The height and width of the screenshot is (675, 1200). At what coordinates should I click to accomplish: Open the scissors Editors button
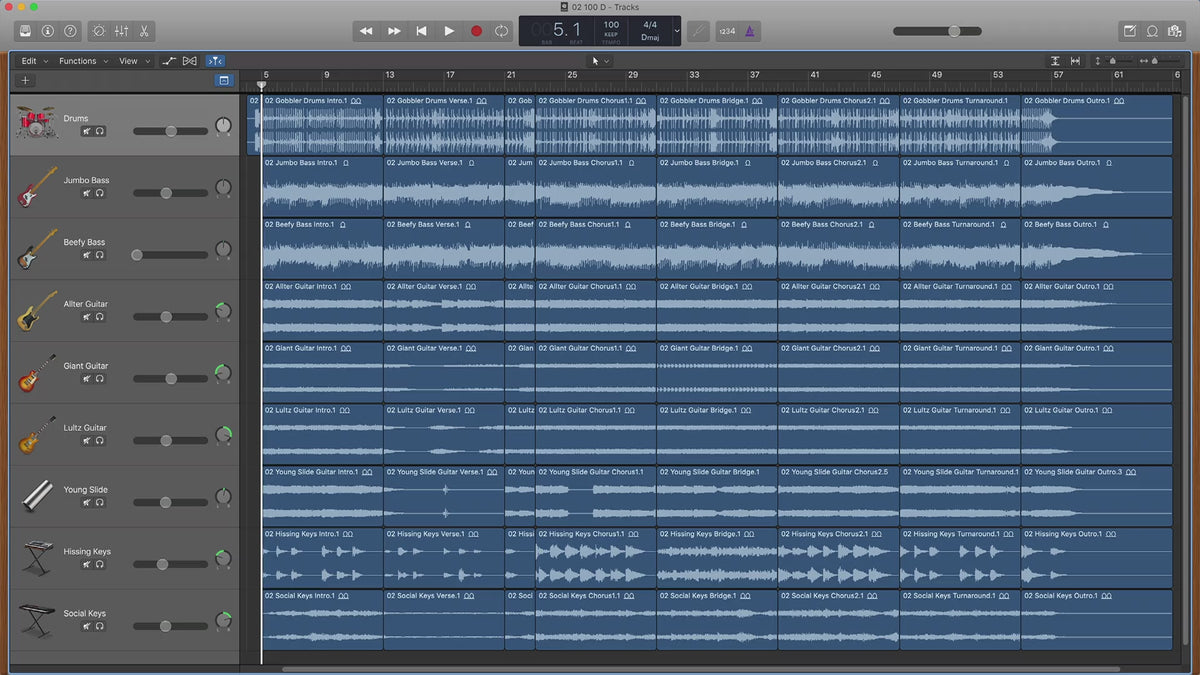[x=144, y=31]
